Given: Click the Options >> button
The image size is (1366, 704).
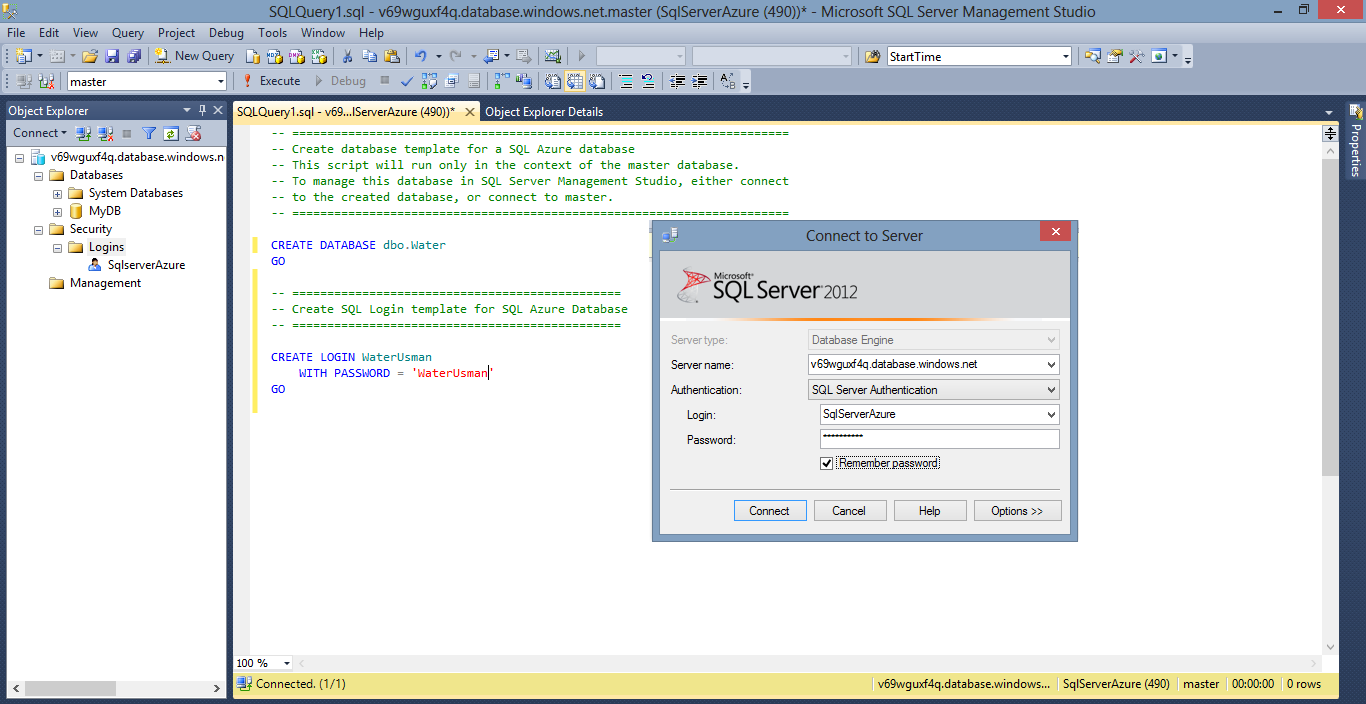Looking at the screenshot, I should coord(1017,511).
